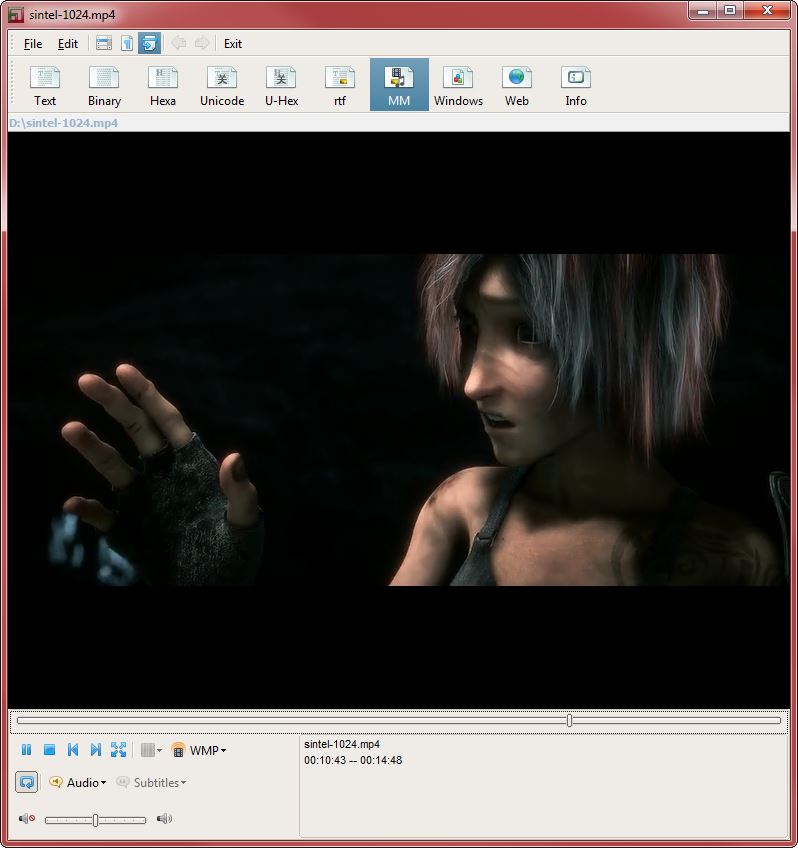
Task: Switch to Windows view mode
Action: [x=458, y=85]
